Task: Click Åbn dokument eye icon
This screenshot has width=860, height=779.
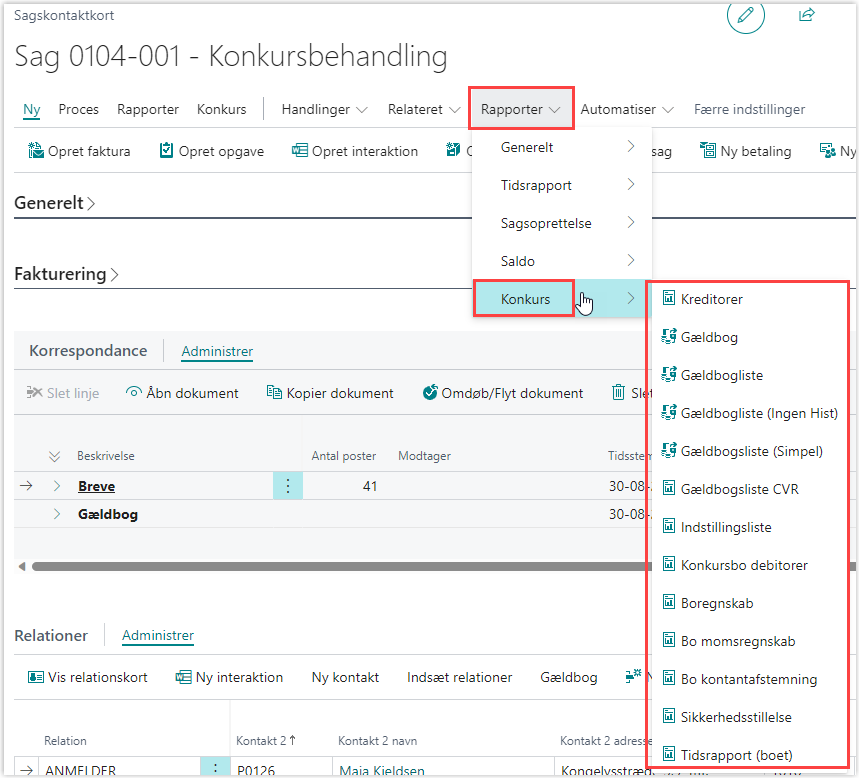Action: [x=133, y=393]
